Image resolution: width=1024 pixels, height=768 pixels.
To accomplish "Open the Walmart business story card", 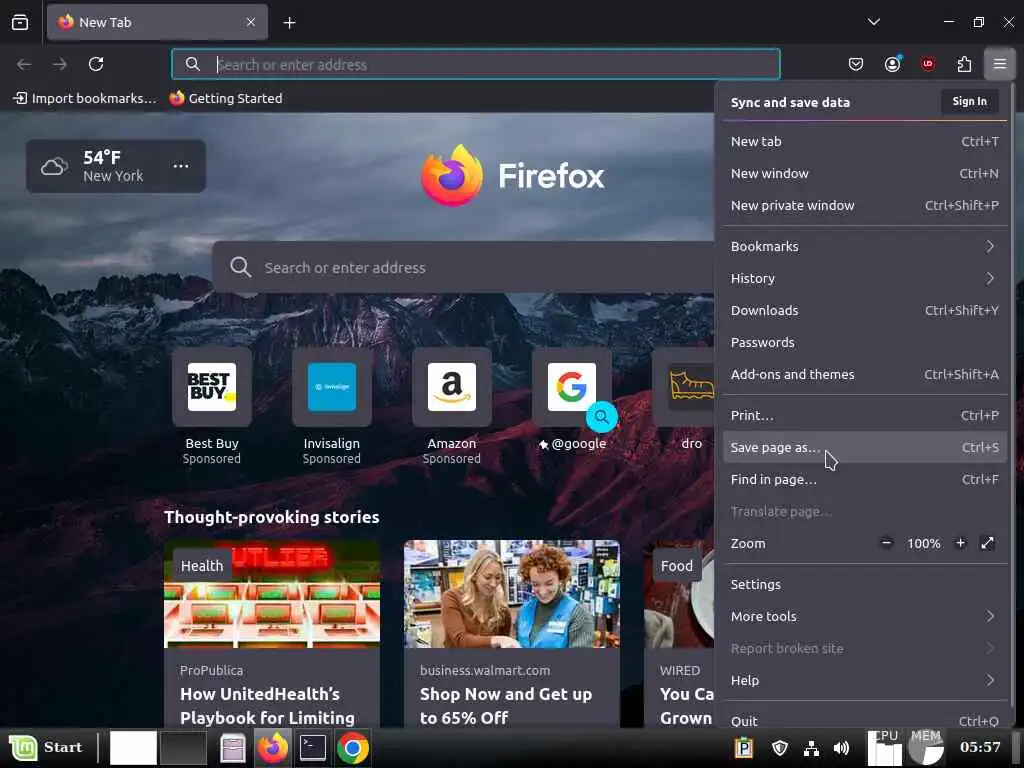I will point(512,633).
